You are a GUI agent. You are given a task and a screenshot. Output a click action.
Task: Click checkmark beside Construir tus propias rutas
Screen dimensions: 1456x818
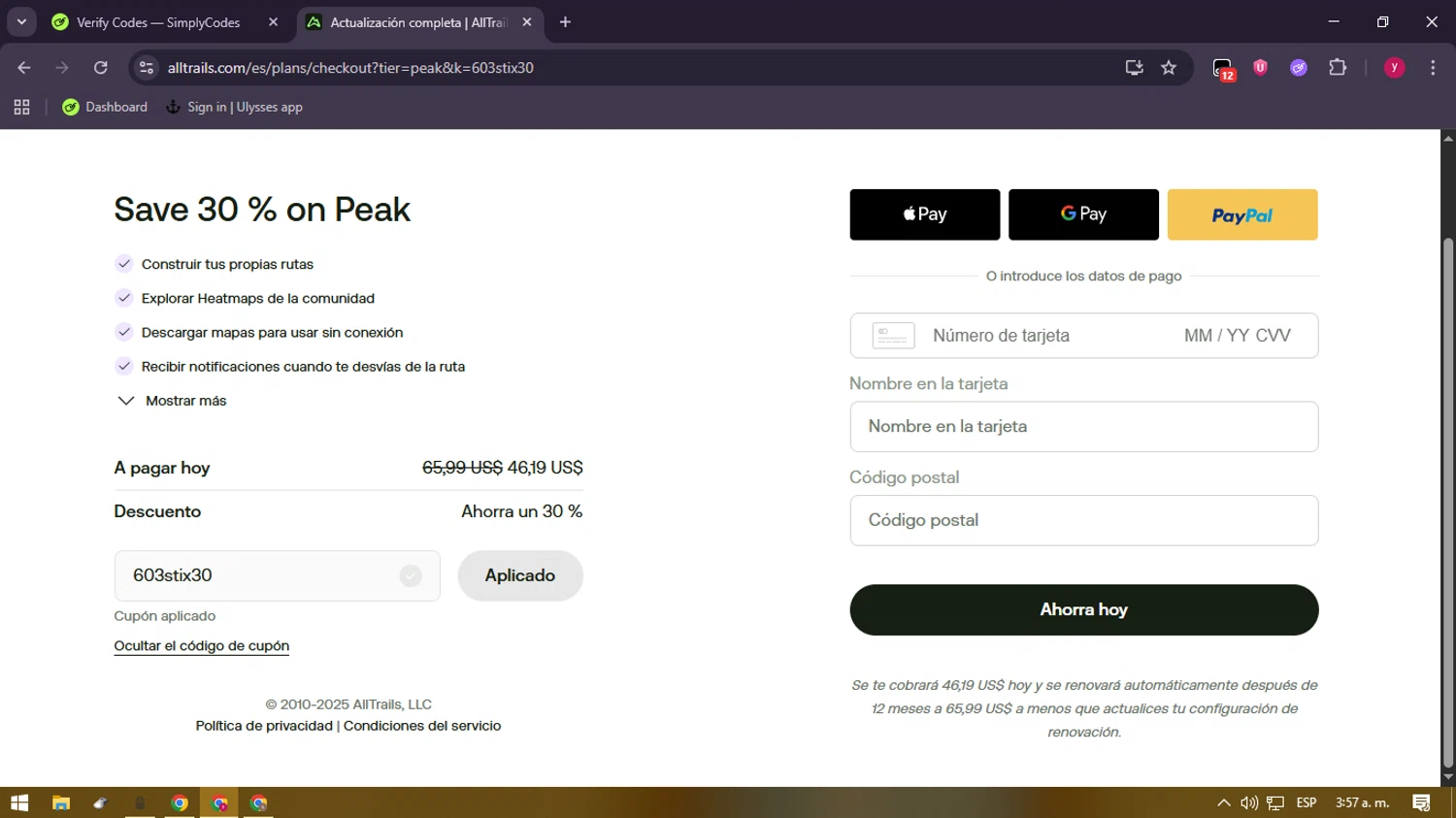pos(123,264)
